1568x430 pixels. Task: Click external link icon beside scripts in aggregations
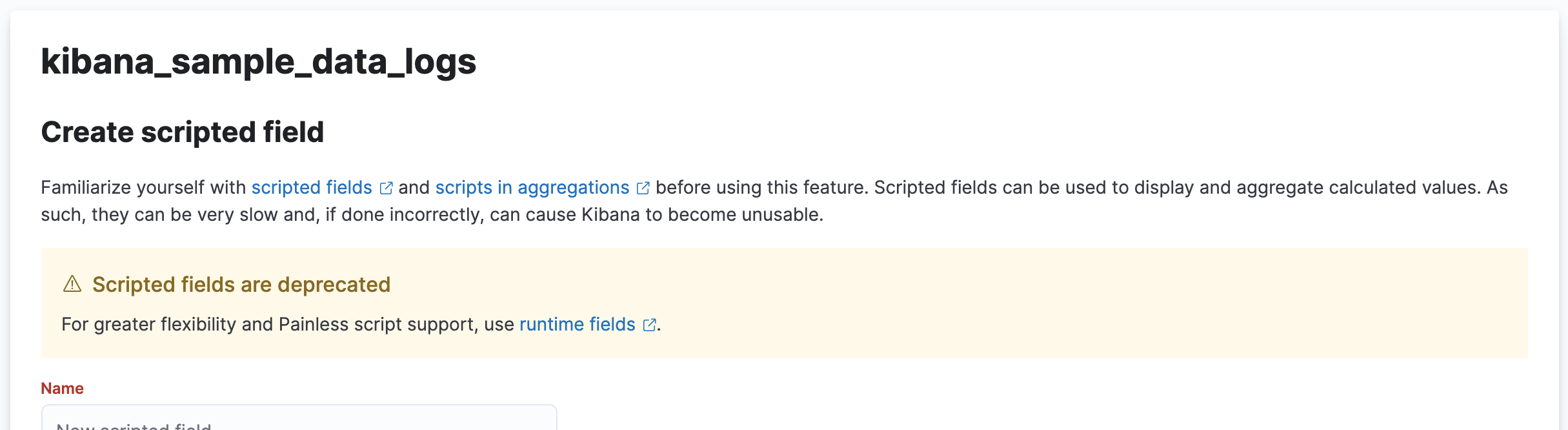643,188
